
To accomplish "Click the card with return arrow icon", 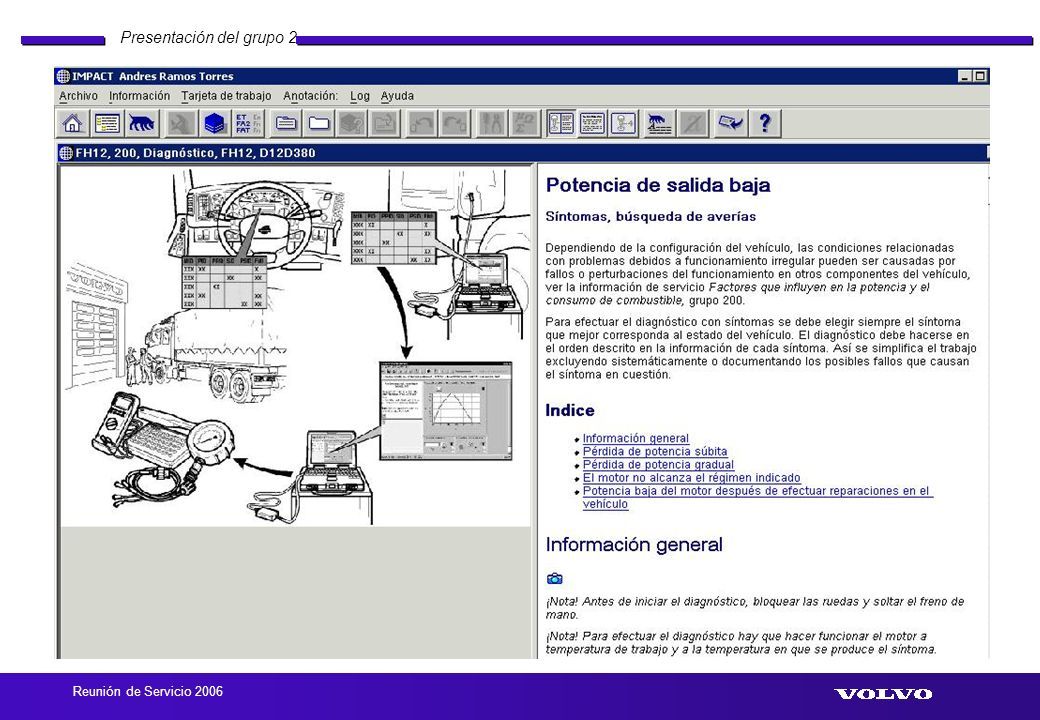I will [x=730, y=123].
